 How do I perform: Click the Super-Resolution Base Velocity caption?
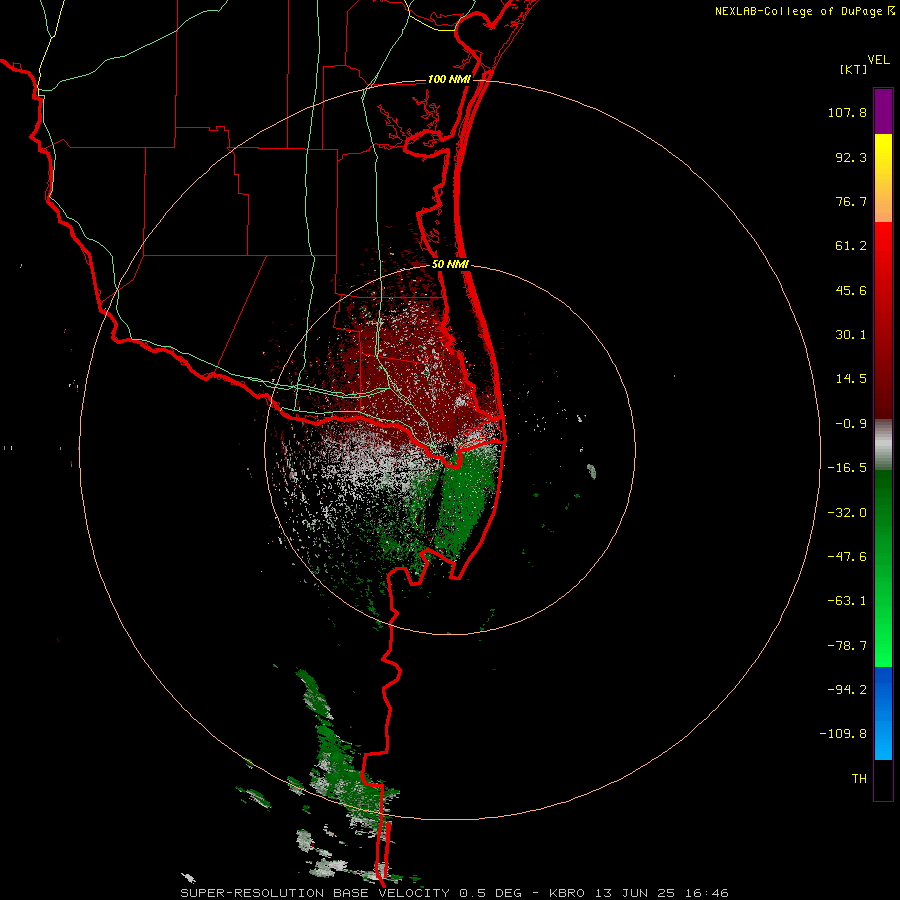(454, 893)
